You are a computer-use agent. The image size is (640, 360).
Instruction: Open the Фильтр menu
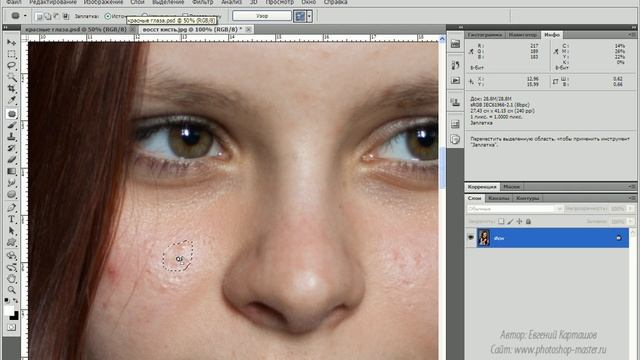[202, 2]
